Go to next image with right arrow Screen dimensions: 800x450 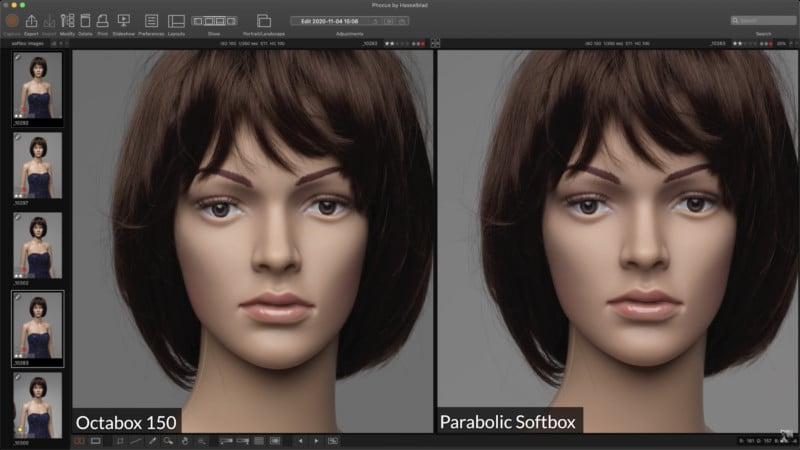pos(317,440)
